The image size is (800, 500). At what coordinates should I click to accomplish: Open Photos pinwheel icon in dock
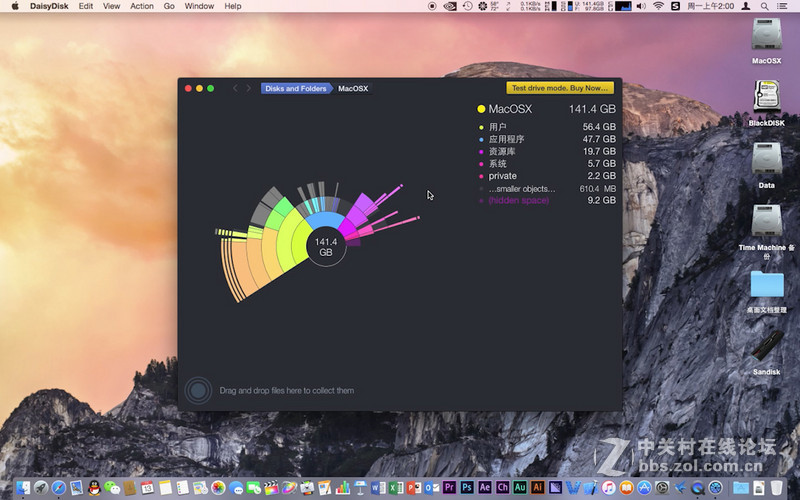(x=218, y=488)
